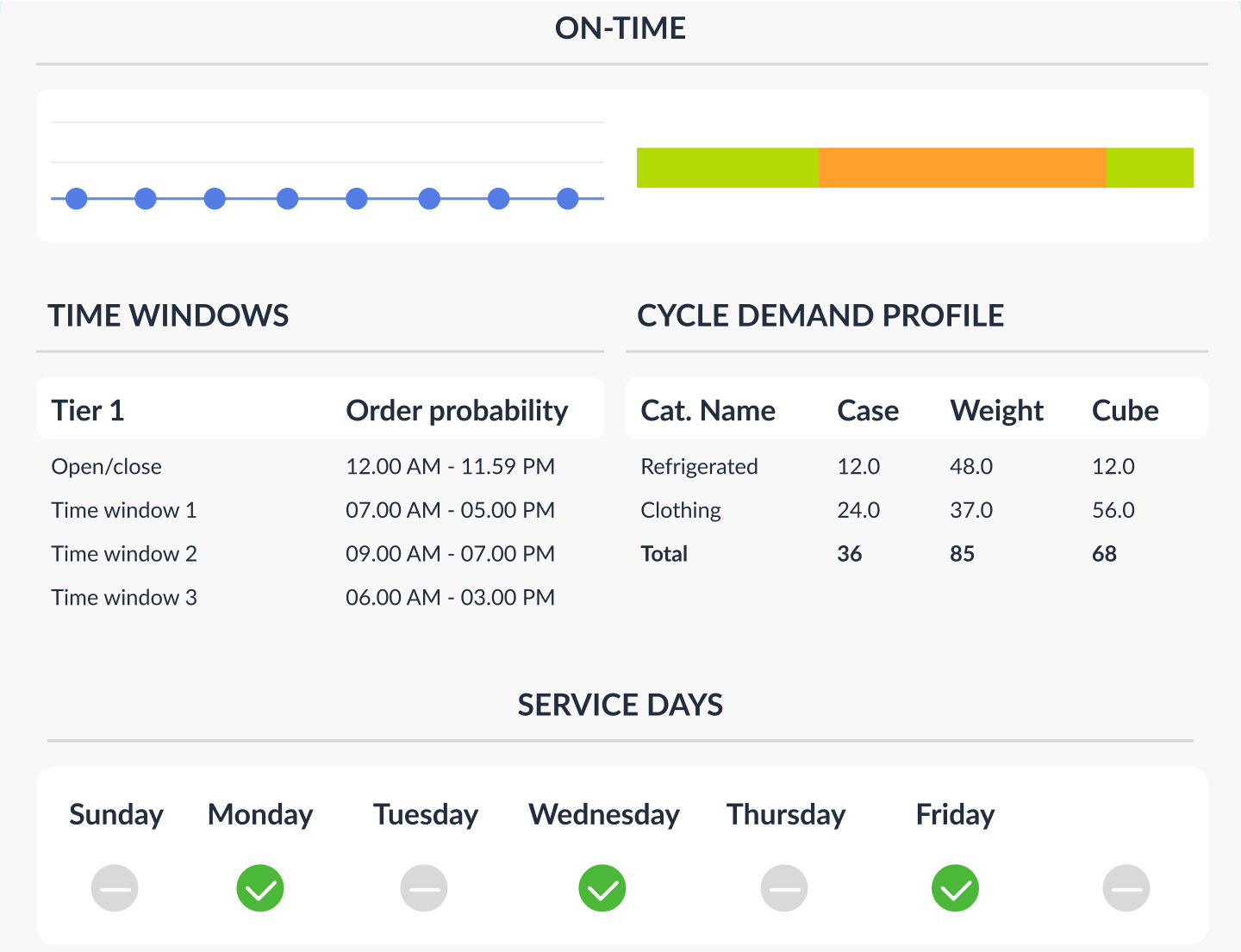
Task: Click the first blue point on chart
Action: [77, 199]
